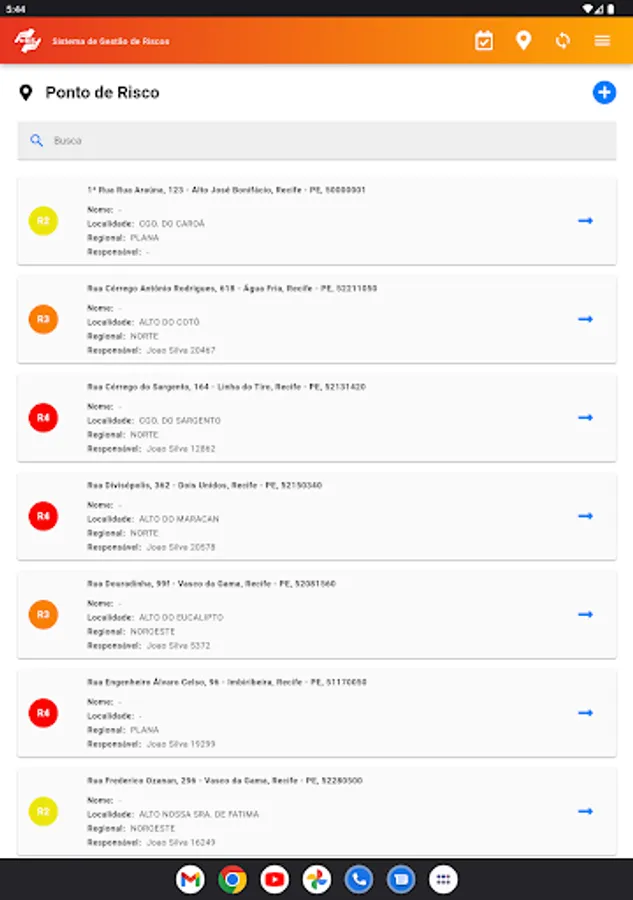Tap the R4 badge on Rua Engenheiro Álvaro Celso
This screenshot has width=633, height=900.
43,713
